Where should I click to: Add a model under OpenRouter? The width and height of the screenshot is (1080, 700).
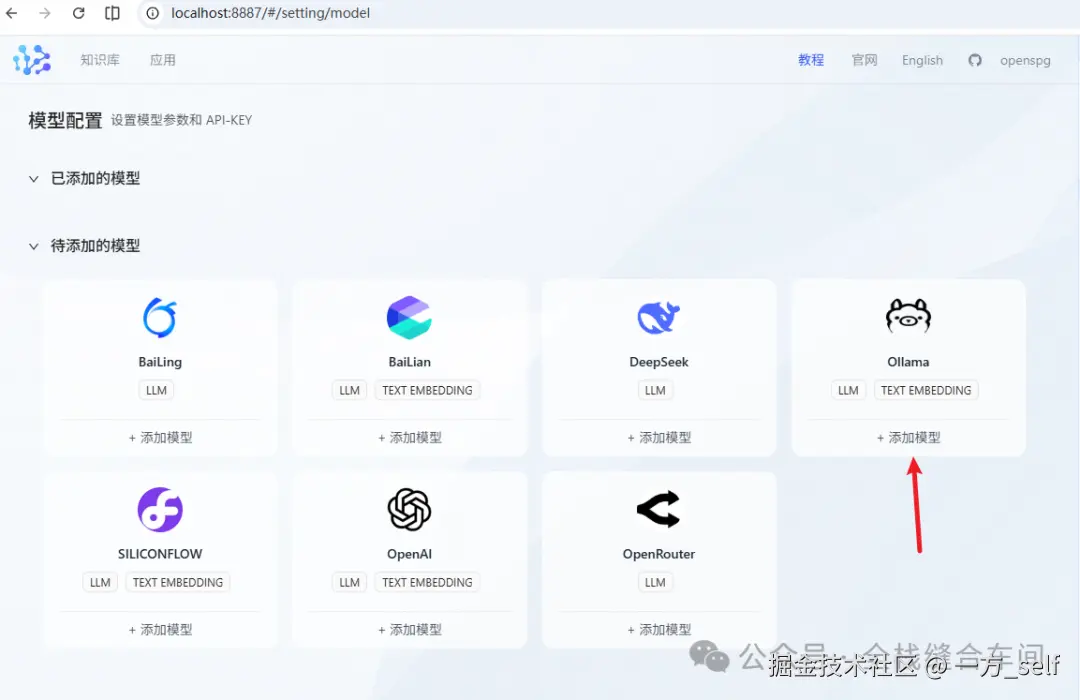click(658, 630)
